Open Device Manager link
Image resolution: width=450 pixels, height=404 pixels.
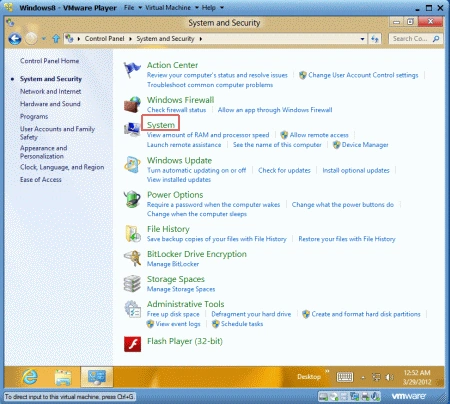point(365,145)
